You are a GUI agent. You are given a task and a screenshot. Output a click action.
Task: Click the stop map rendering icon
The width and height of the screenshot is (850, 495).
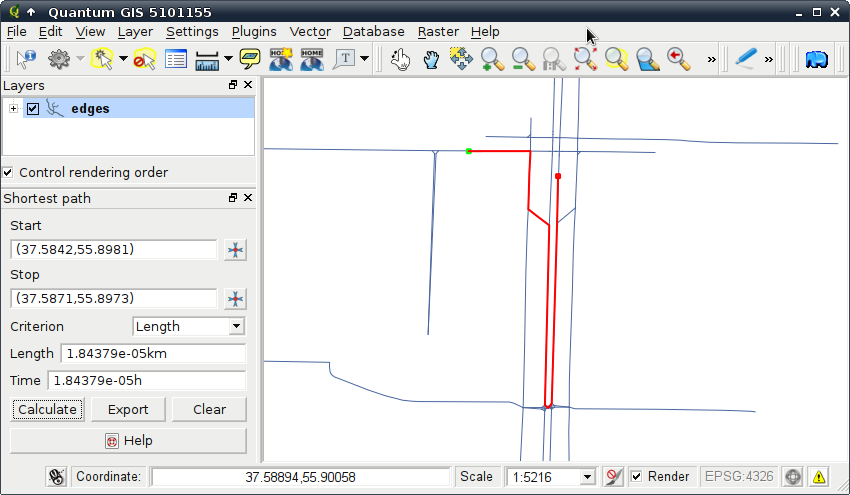[613, 477]
